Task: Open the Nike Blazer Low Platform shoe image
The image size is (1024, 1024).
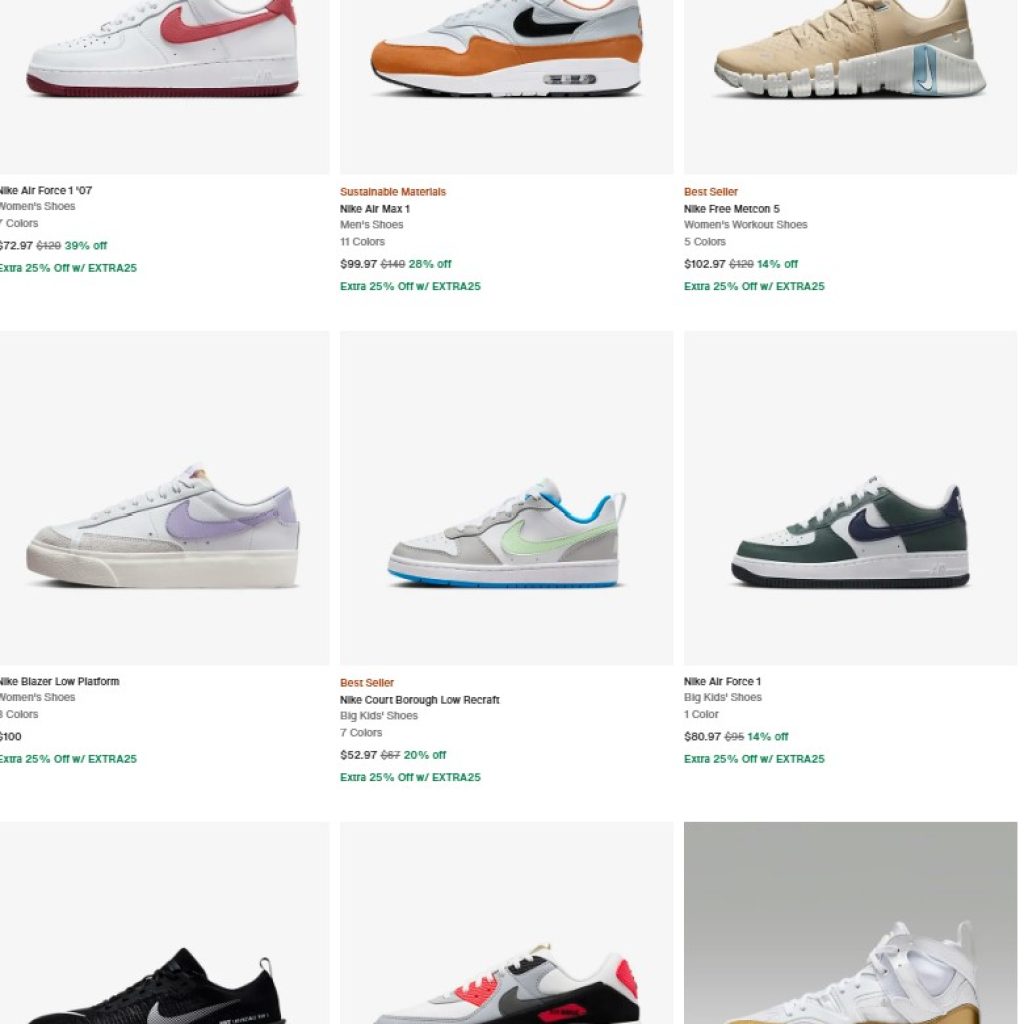Action: coord(163,498)
